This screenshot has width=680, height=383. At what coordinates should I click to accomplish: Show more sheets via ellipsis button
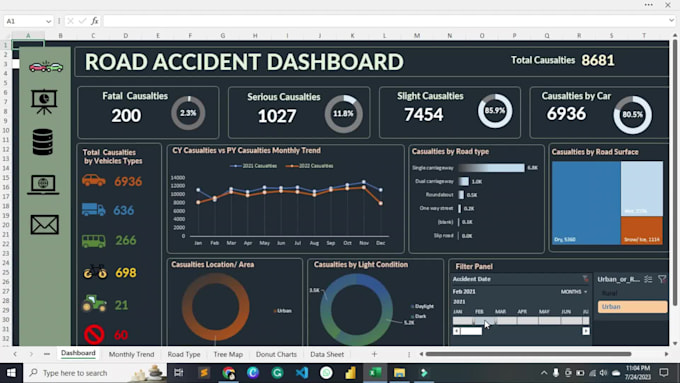point(47,354)
